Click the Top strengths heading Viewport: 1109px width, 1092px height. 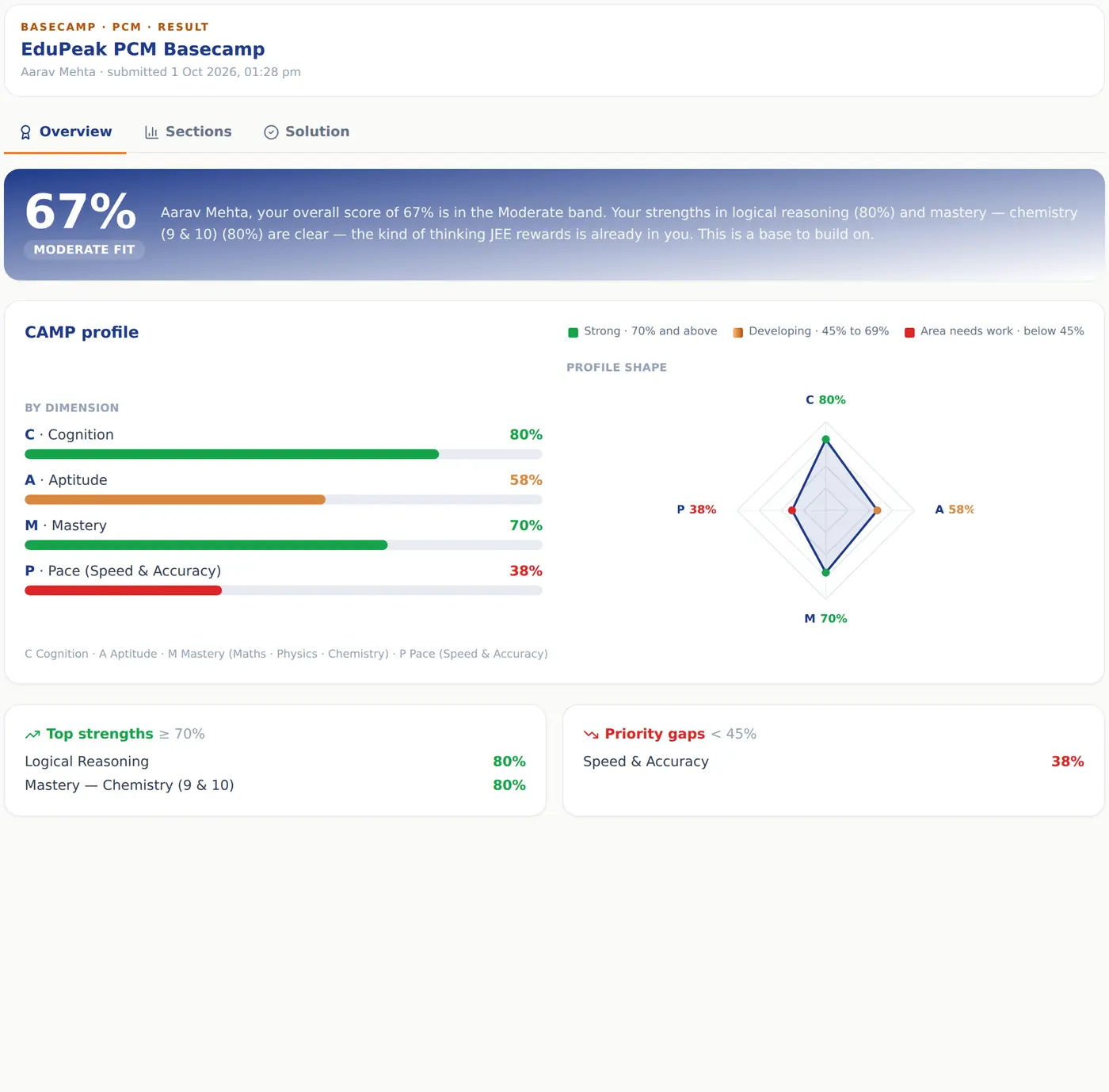pyautogui.click(x=100, y=735)
